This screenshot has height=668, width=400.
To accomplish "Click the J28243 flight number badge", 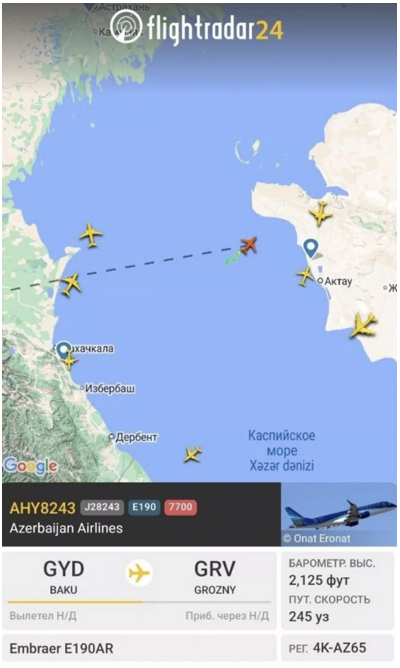I will tap(102, 507).
